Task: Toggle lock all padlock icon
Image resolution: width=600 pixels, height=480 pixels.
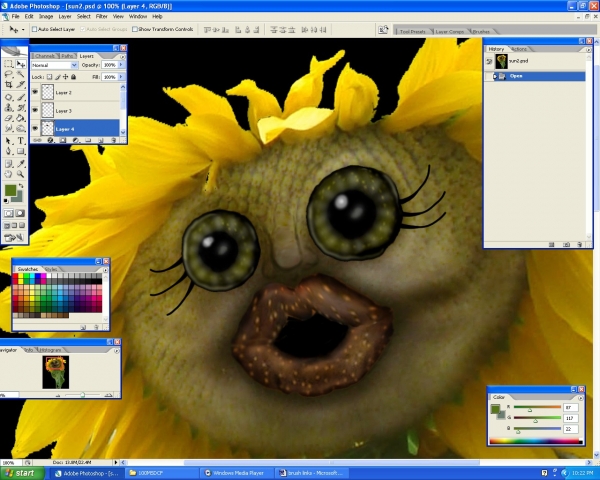Action: (73, 77)
